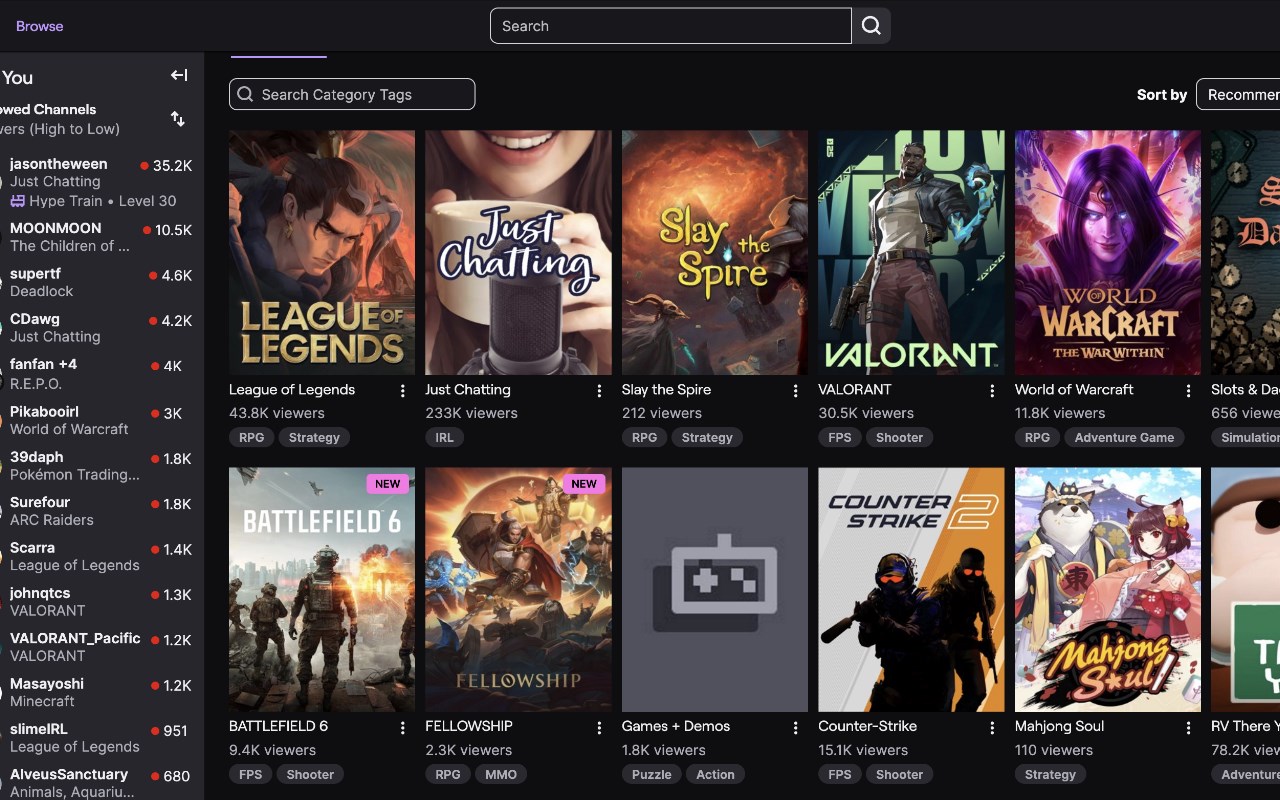Image resolution: width=1280 pixels, height=800 pixels.
Task: Open the Sort by Recommended dropdown
Action: coord(1238,94)
